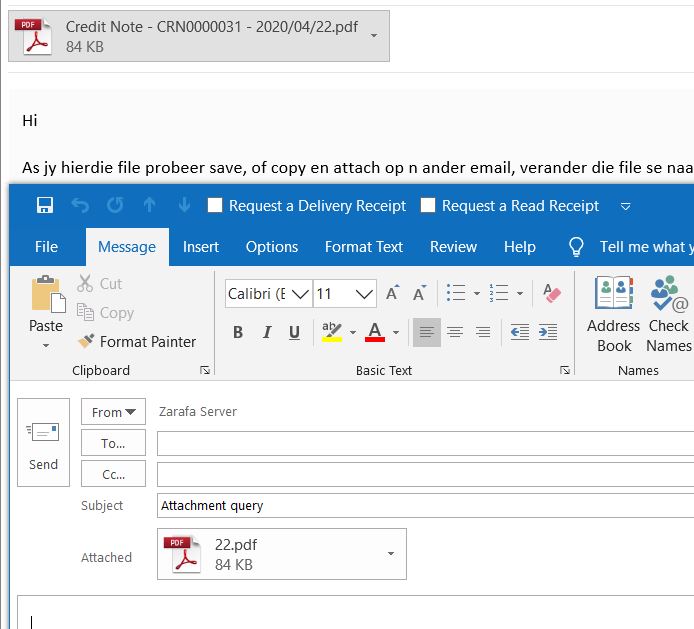The width and height of the screenshot is (694, 629).
Task: Apply yellow text highlight color
Action: [x=332, y=332]
